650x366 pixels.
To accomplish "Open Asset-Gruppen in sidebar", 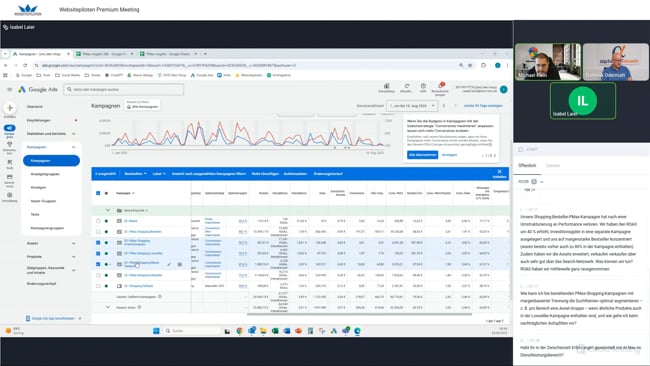I will [43, 201].
